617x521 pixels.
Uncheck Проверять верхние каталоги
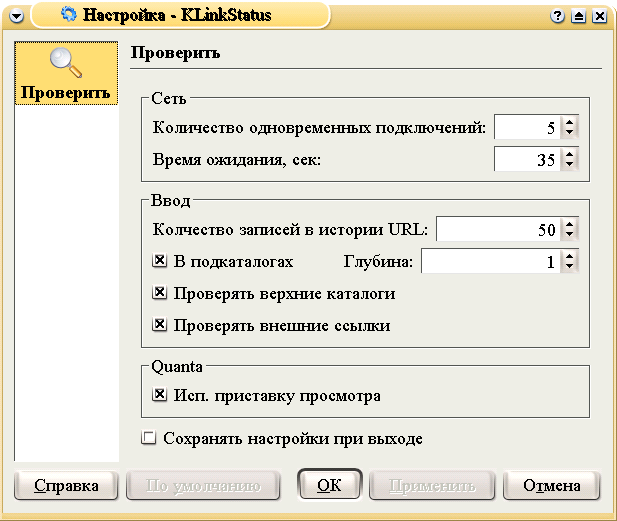[158, 294]
